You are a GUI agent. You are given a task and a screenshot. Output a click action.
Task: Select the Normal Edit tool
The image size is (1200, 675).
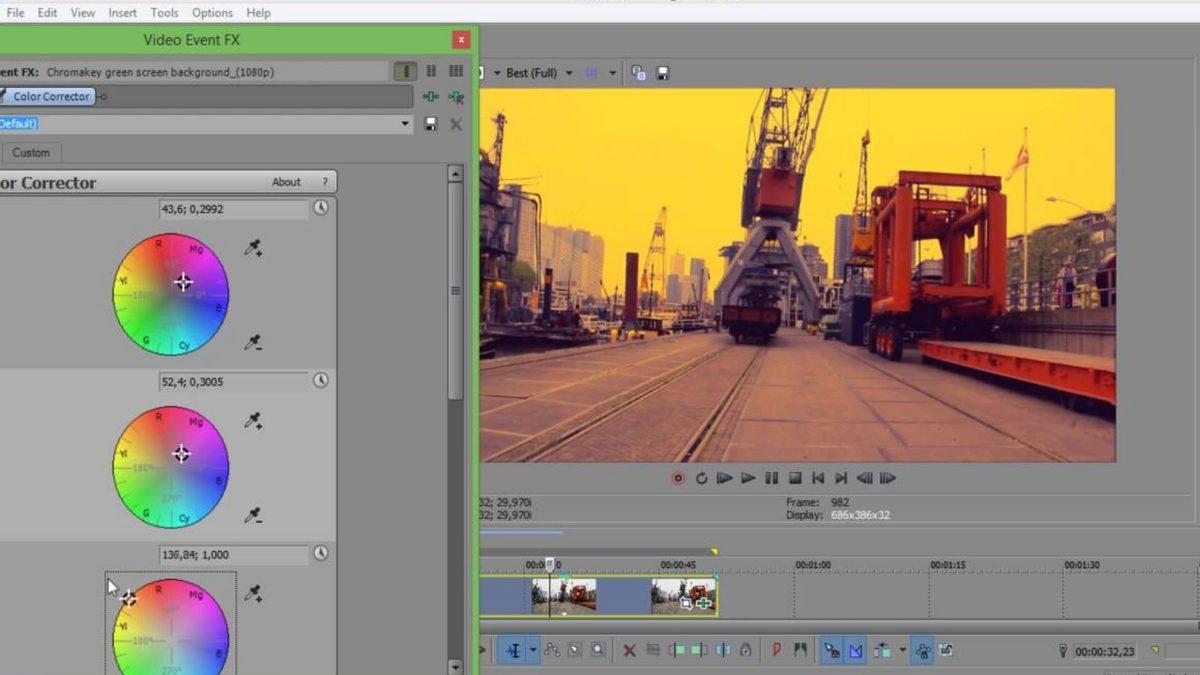click(514, 649)
